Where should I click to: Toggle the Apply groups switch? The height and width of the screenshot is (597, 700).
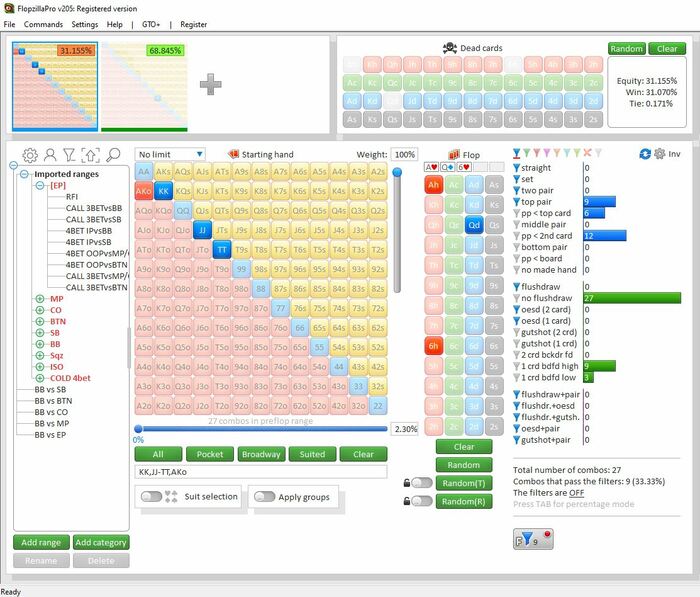pos(264,497)
